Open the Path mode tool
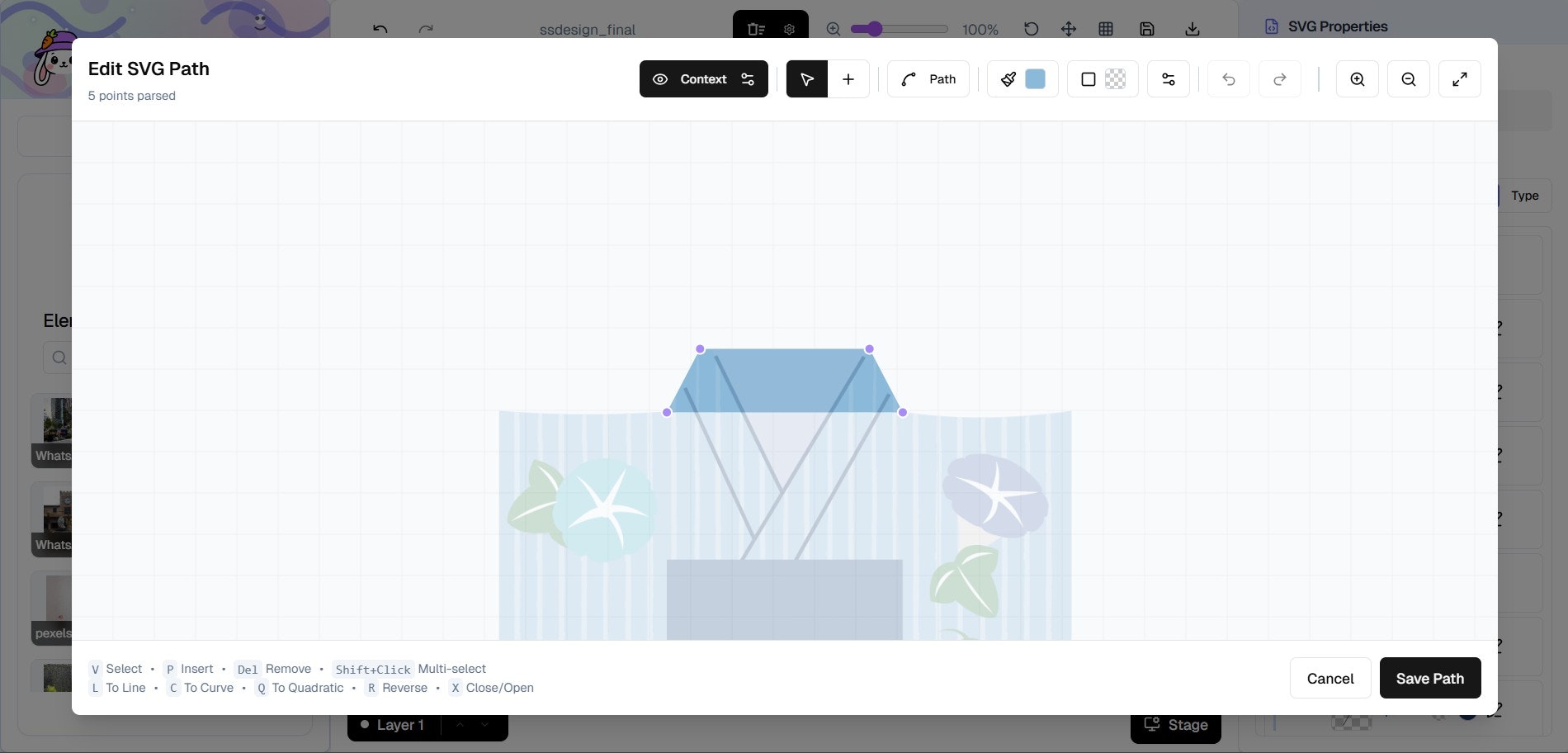This screenshot has height=753, width=1568. click(x=928, y=78)
